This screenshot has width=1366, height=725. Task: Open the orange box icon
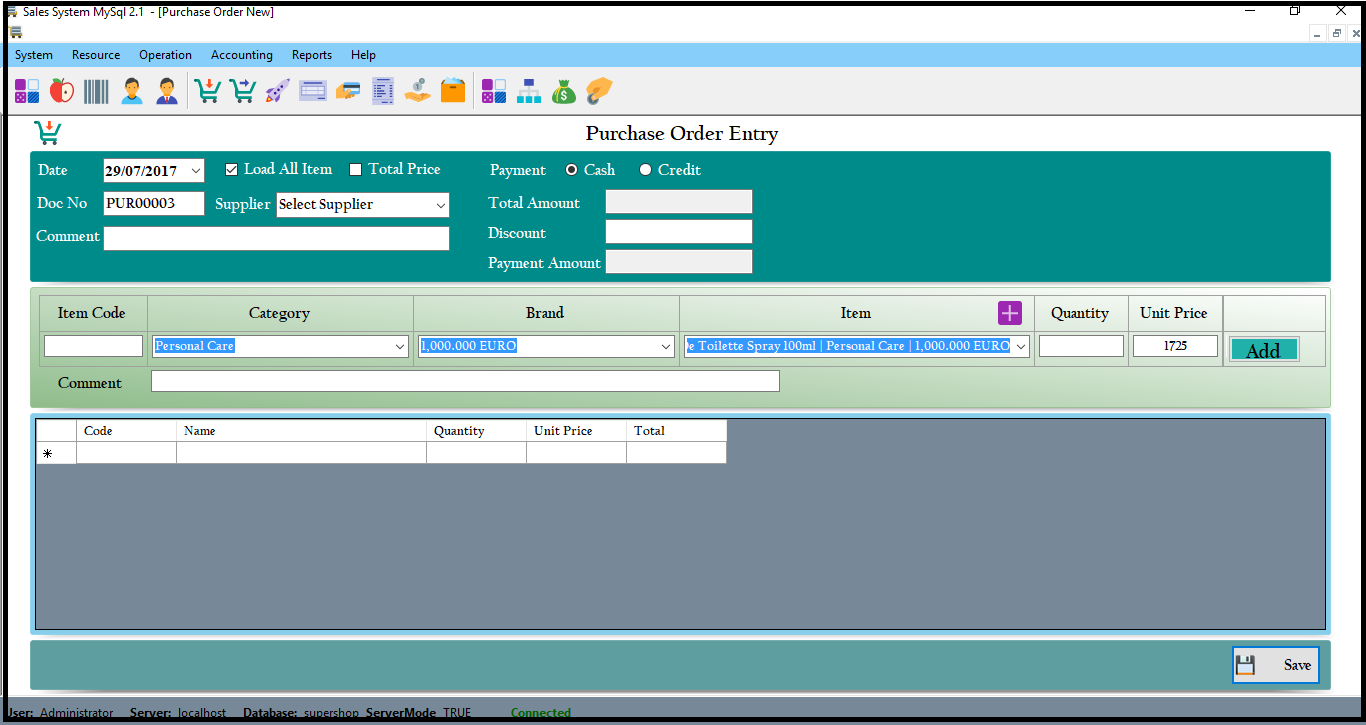point(453,91)
